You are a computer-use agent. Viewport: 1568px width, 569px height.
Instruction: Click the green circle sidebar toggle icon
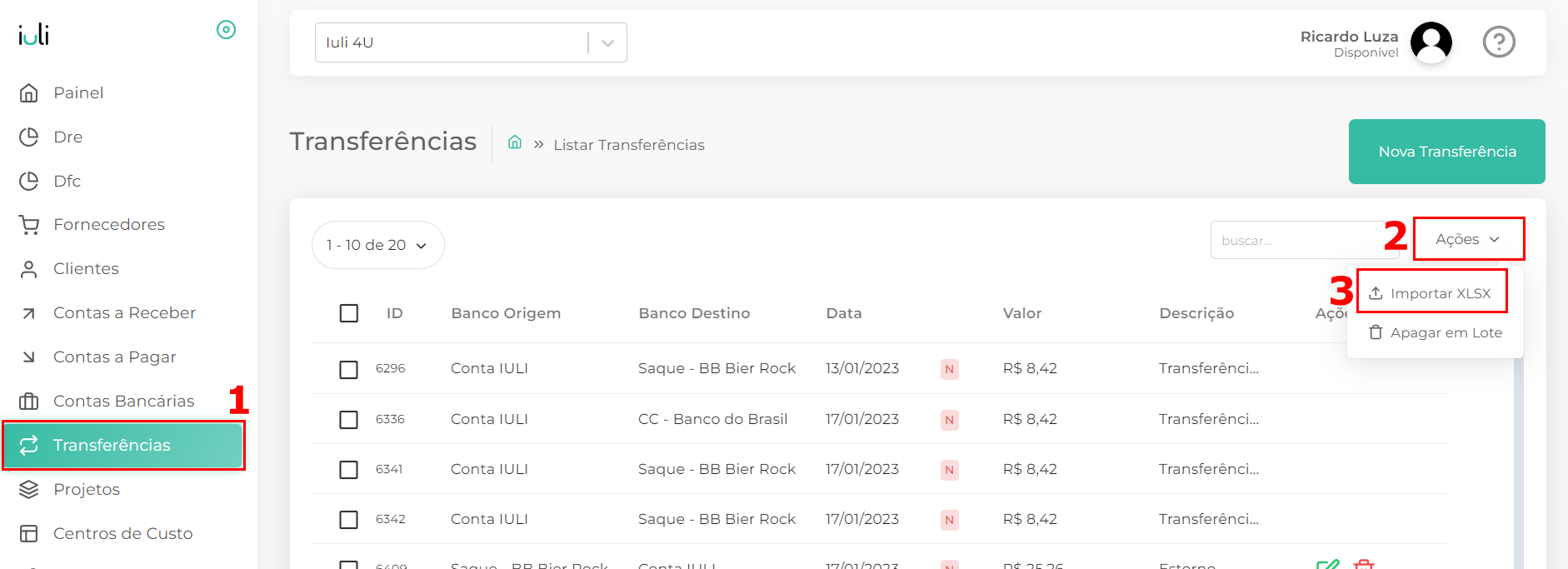coord(226,30)
